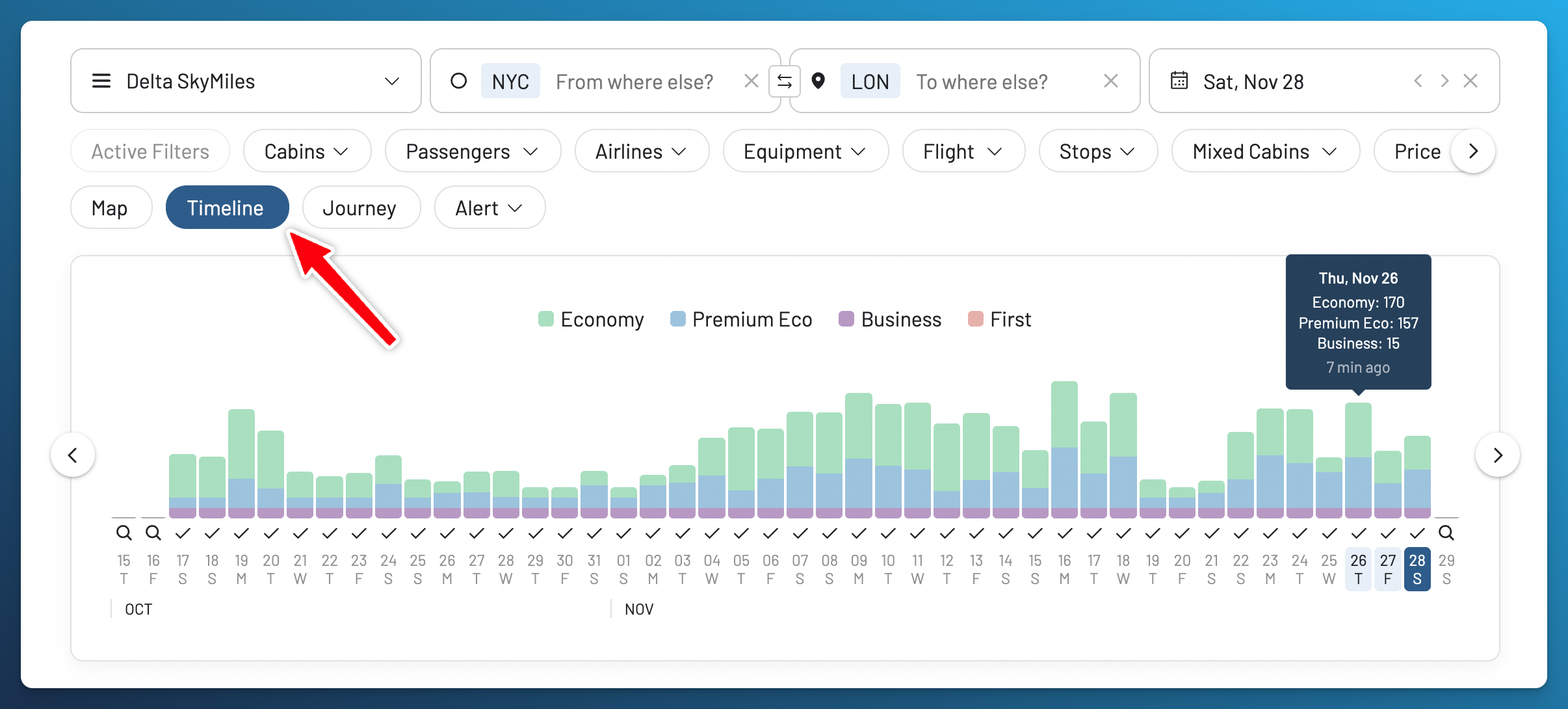
Task: Open the Cabins filter dropdown
Action: [x=307, y=152]
